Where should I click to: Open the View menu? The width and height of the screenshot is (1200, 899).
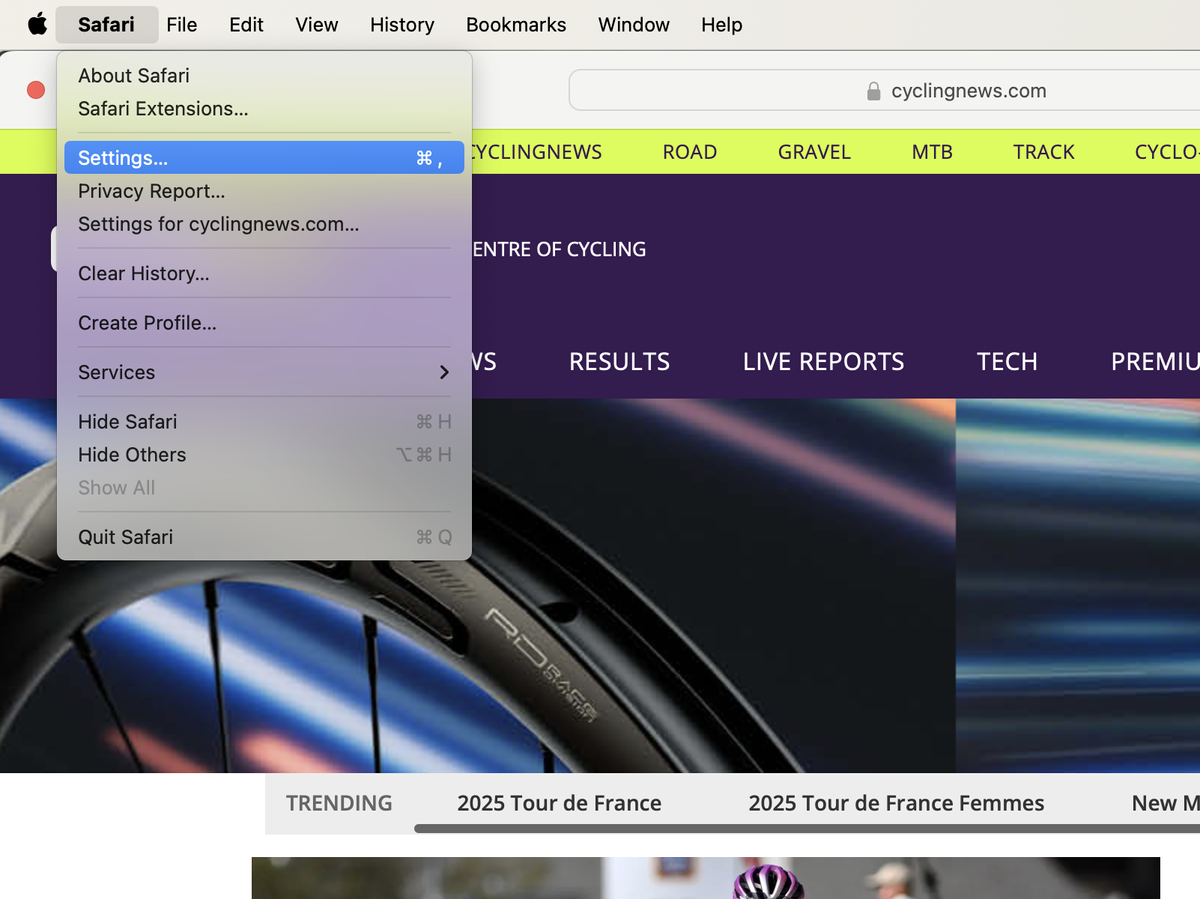[x=317, y=24]
